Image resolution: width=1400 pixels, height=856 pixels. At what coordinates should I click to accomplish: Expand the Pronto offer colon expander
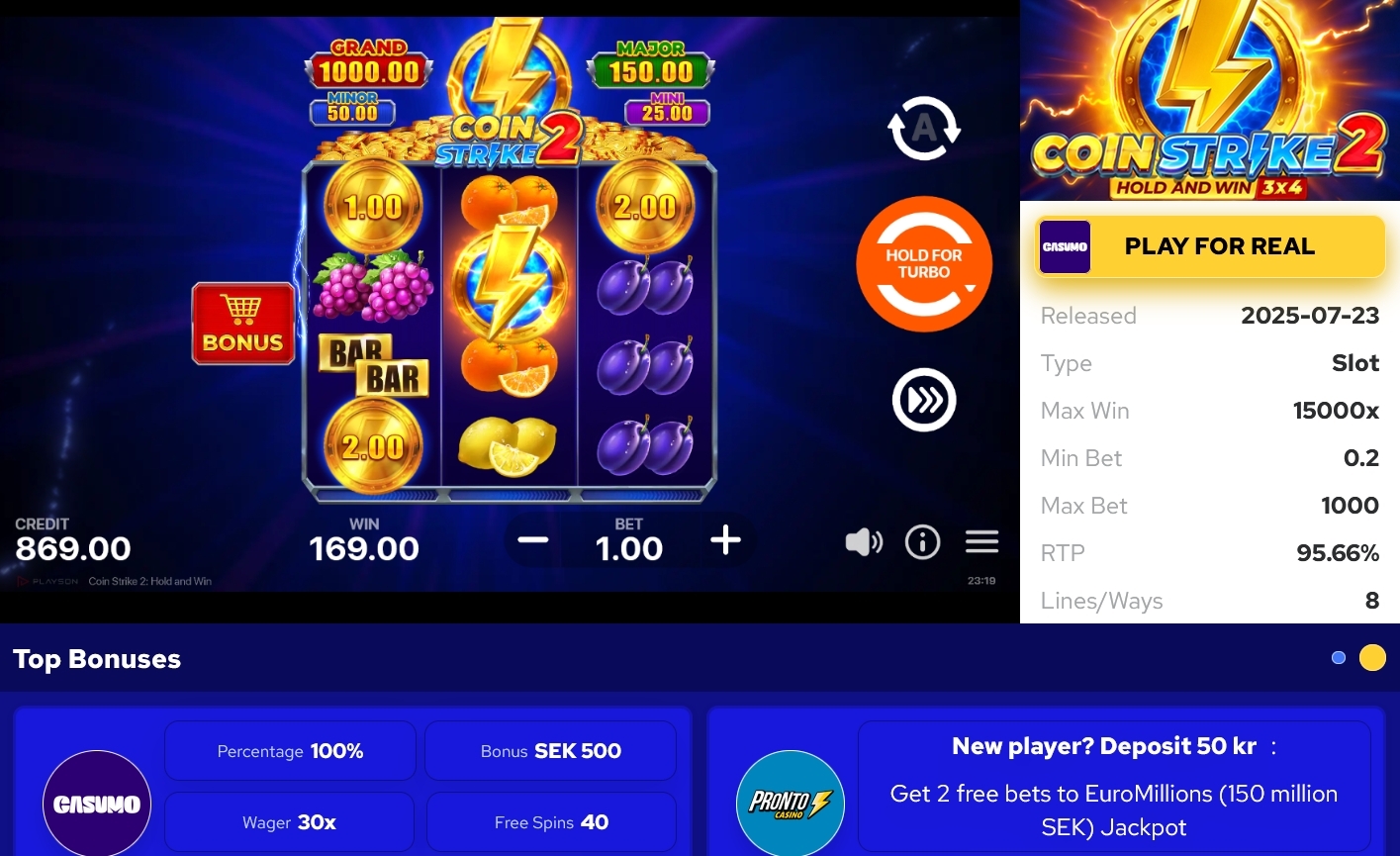[x=1273, y=747]
